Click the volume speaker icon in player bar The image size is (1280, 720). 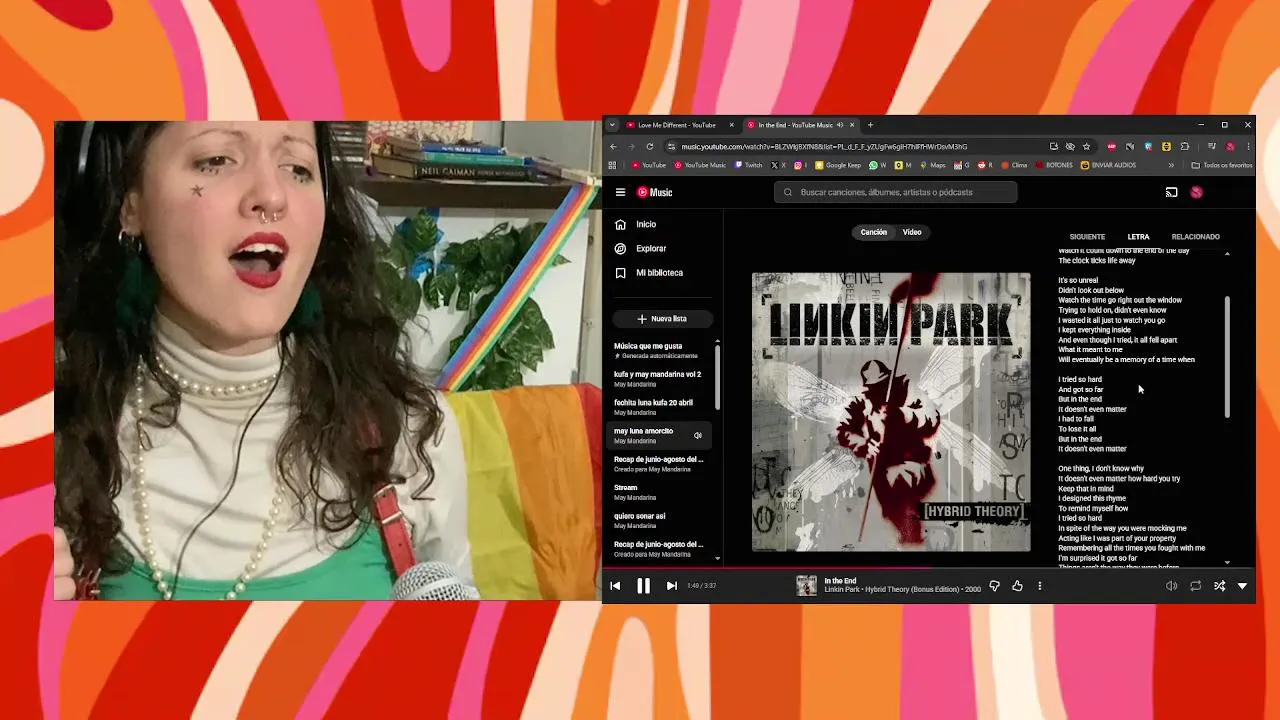point(1171,586)
